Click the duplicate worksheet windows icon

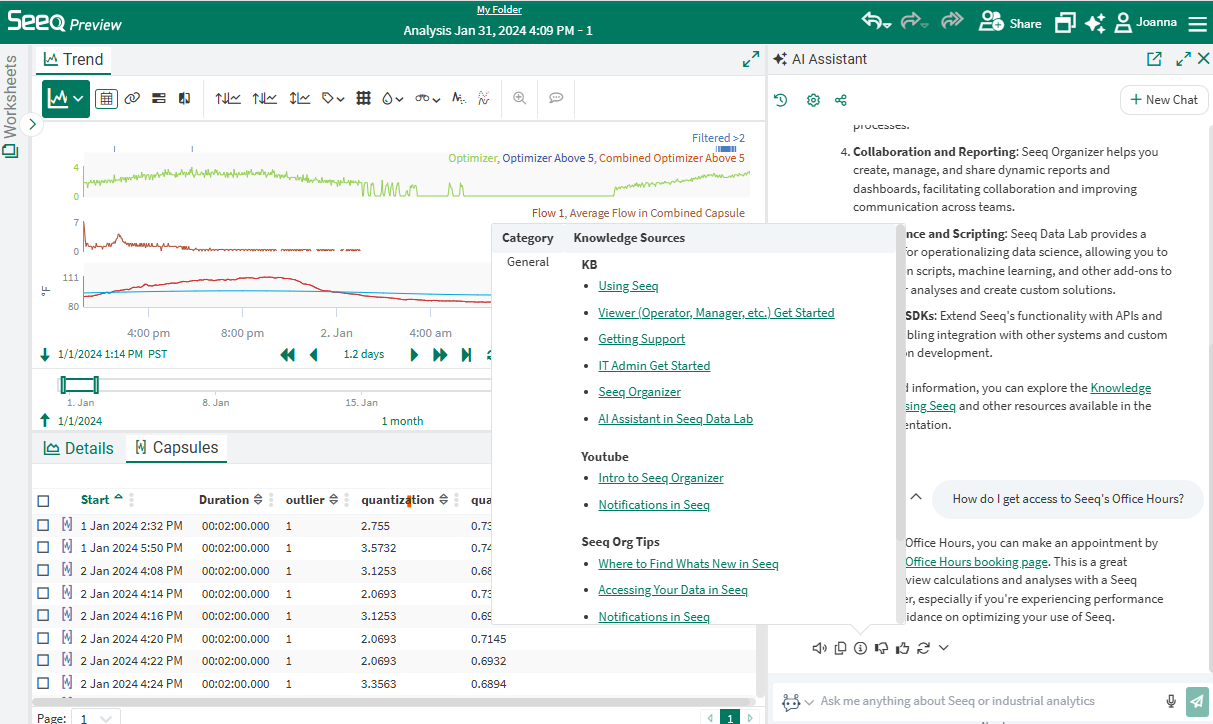point(1065,22)
